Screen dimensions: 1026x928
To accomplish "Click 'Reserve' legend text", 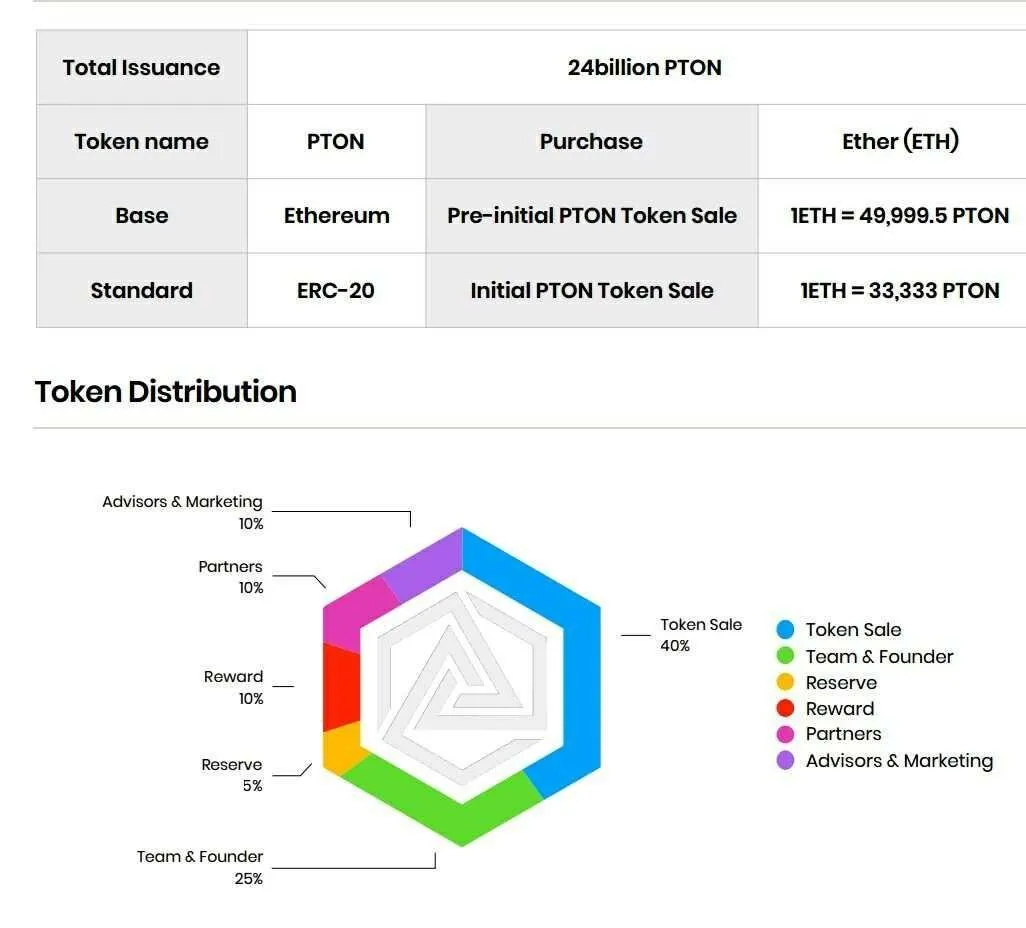I will click(x=841, y=683).
